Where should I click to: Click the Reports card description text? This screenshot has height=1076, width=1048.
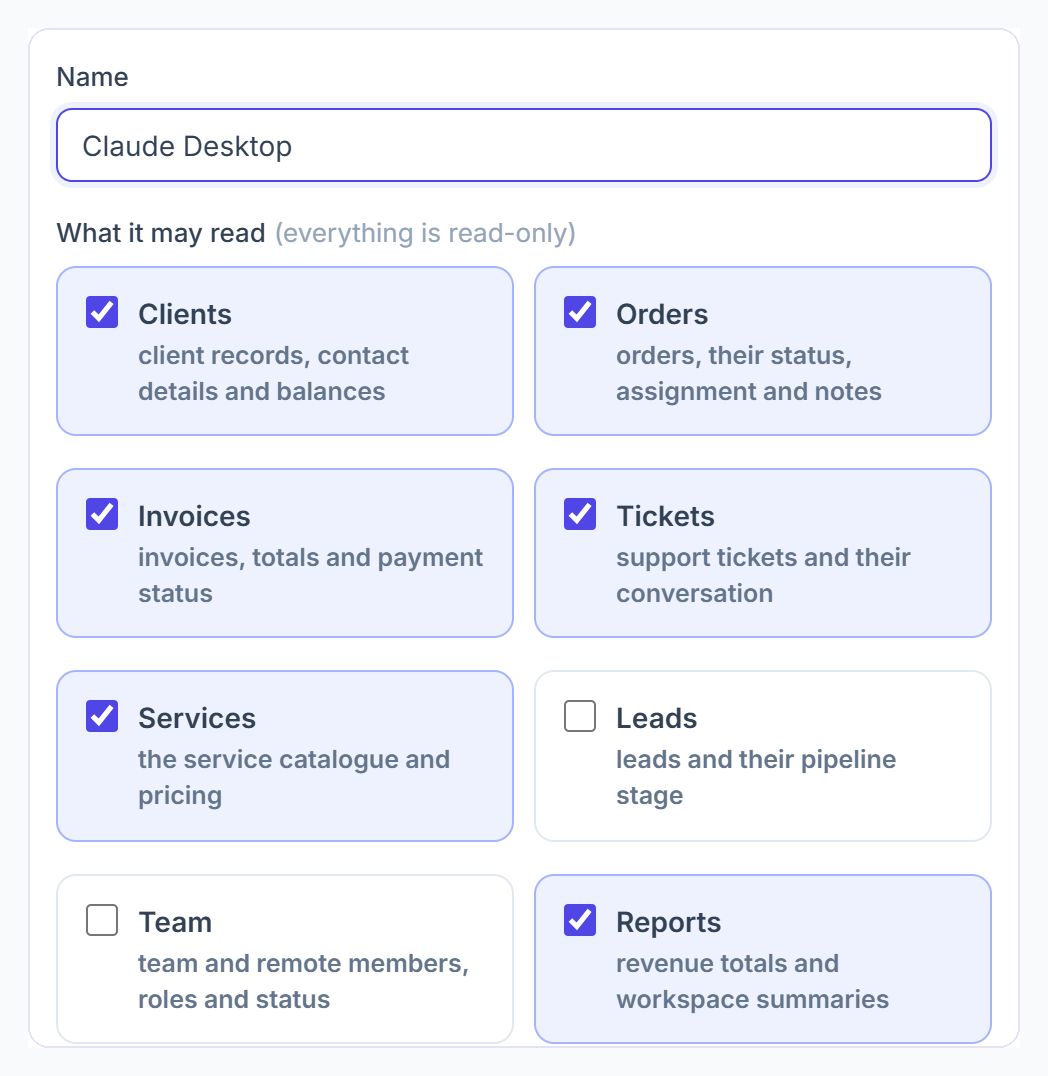[x=752, y=981]
